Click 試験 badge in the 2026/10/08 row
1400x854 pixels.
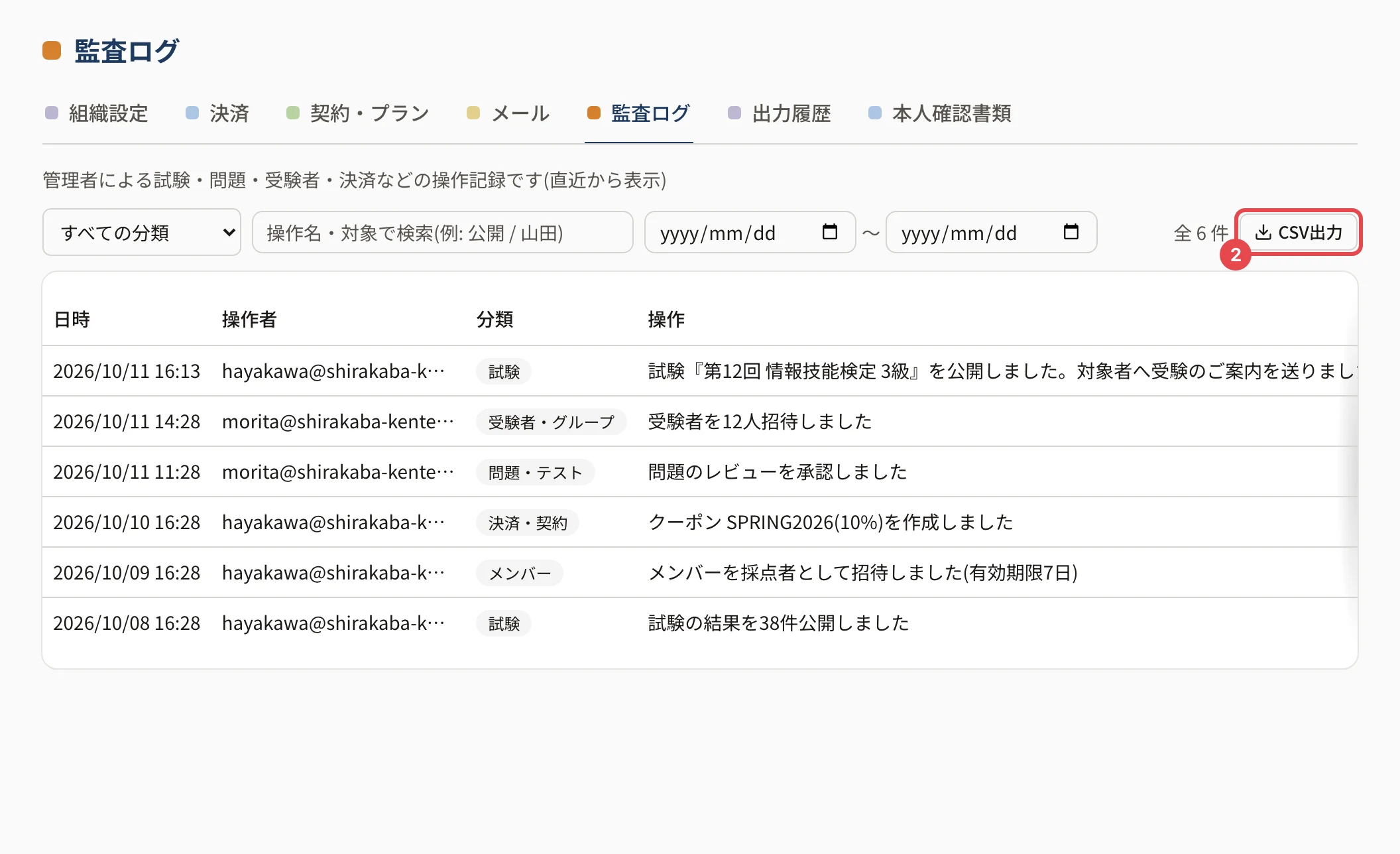[504, 623]
